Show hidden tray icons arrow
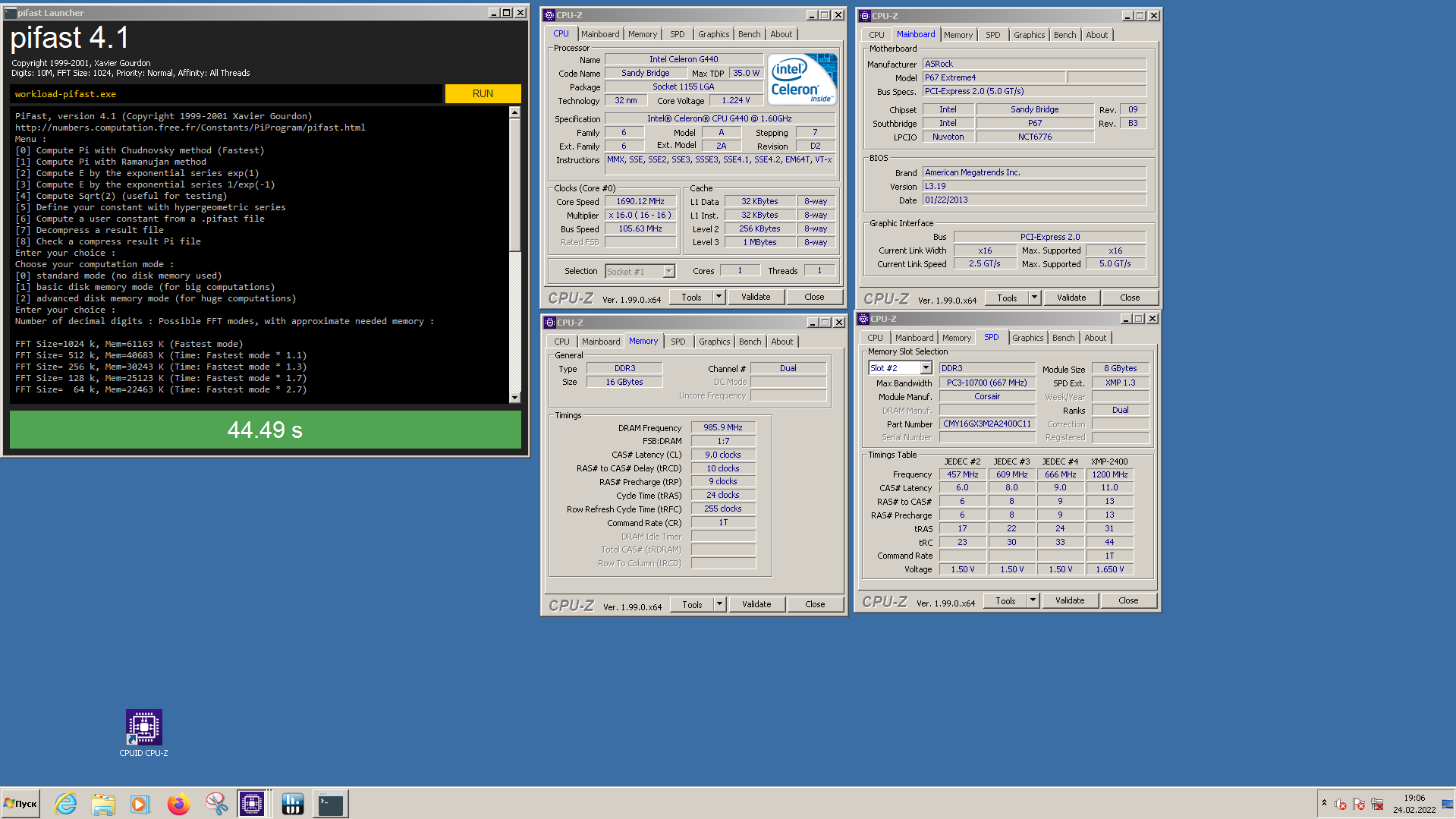1456x819 pixels. [1324, 803]
